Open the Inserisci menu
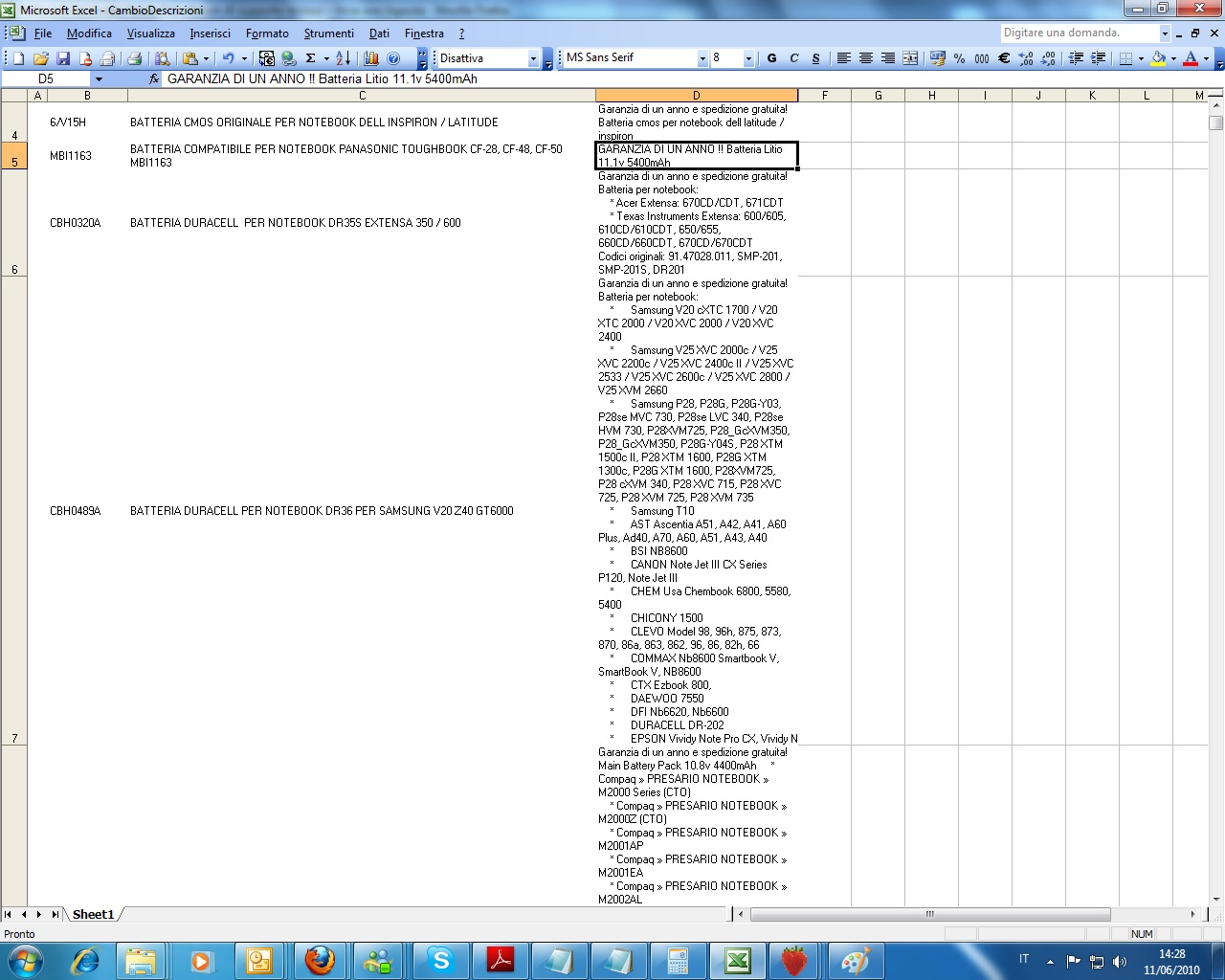1225x980 pixels. click(x=210, y=33)
